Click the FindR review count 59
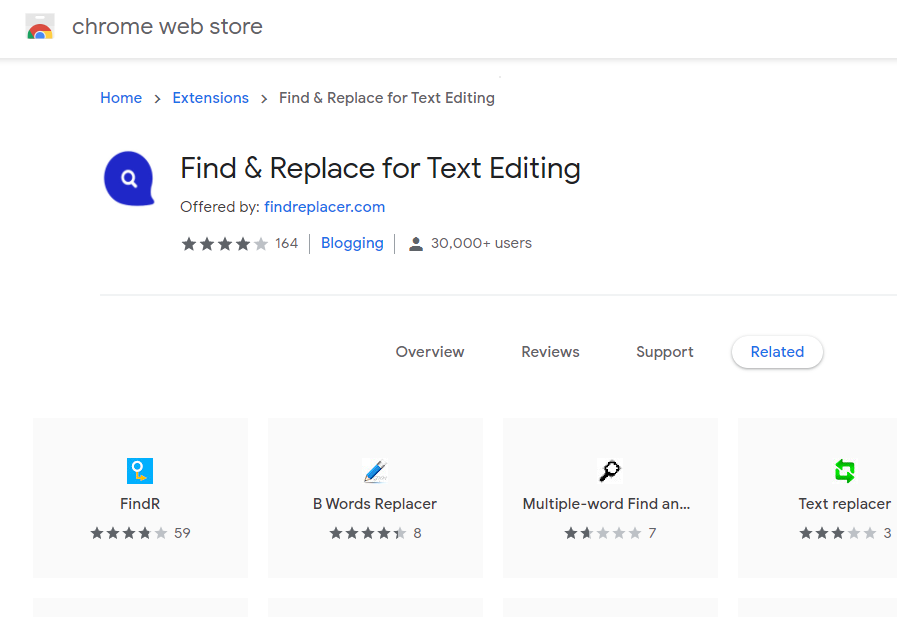The width and height of the screenshot is (897, 617). 182,534
